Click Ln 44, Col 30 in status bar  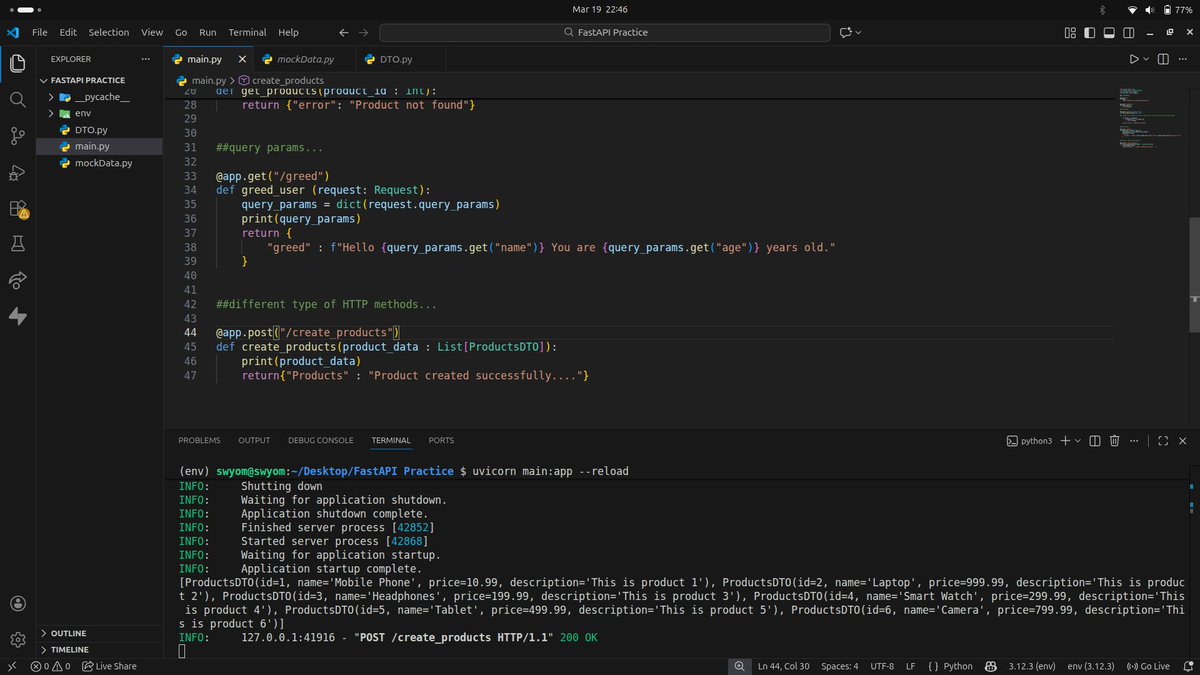click(x=784, y=666)
